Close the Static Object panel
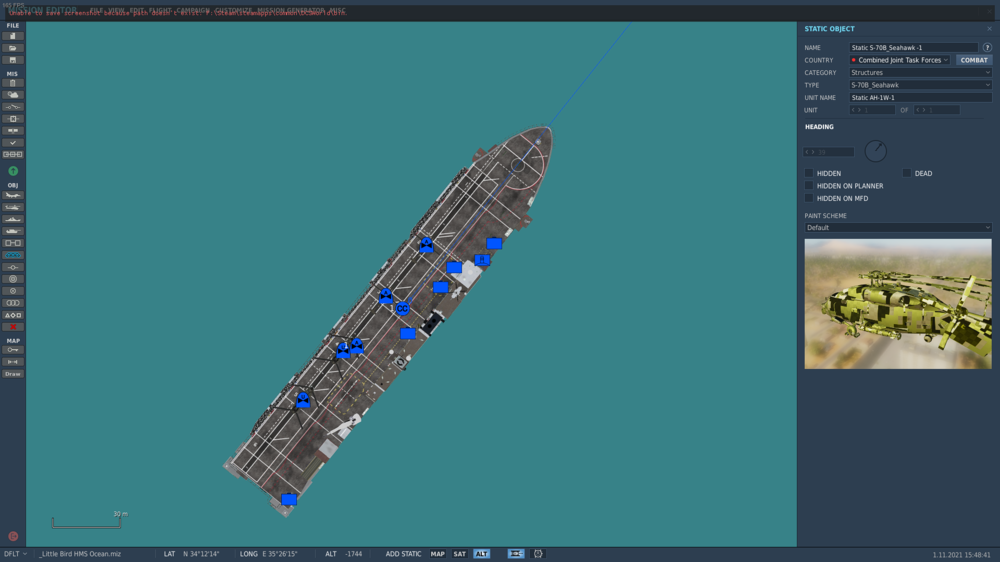 (x=989, y=29)
